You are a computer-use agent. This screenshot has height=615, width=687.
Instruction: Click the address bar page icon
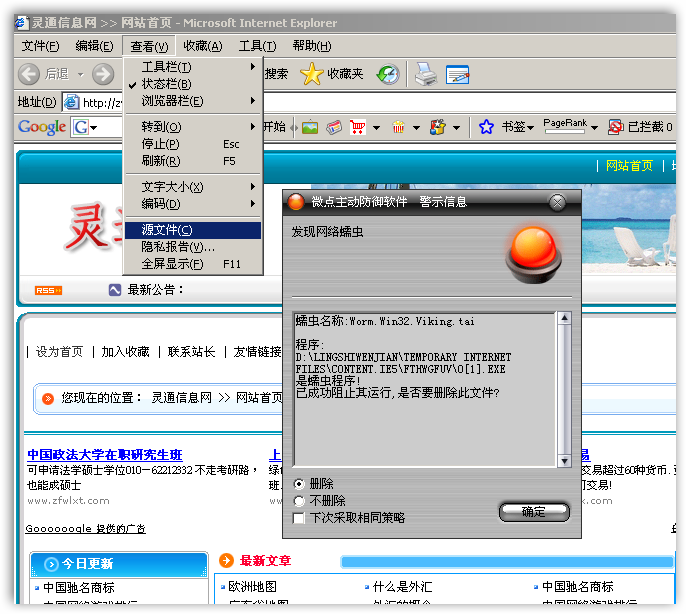[x=71, y=102]
